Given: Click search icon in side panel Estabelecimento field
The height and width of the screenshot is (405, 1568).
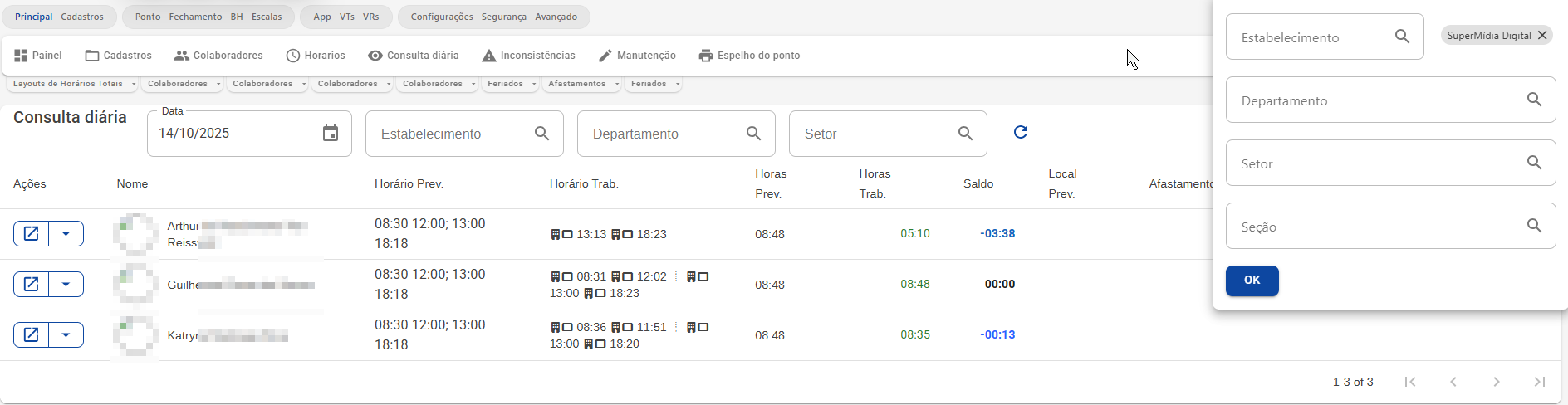Looking at the screenshot, I should 1403,37.
